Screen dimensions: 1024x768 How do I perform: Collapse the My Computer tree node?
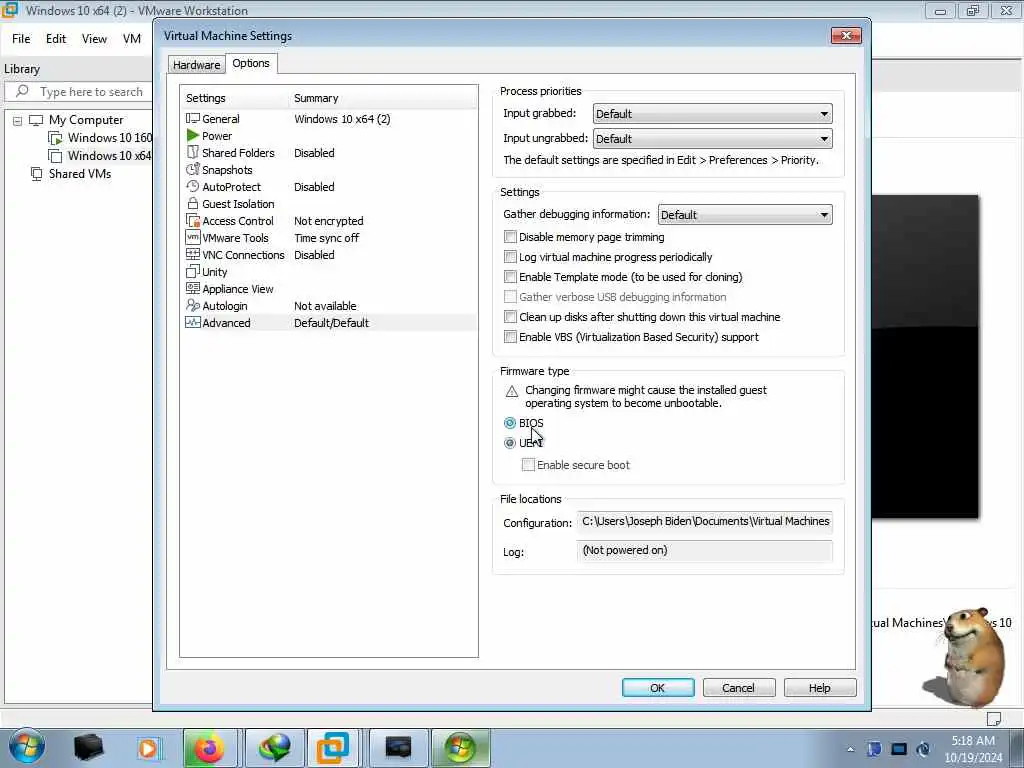tap(18, 121)
